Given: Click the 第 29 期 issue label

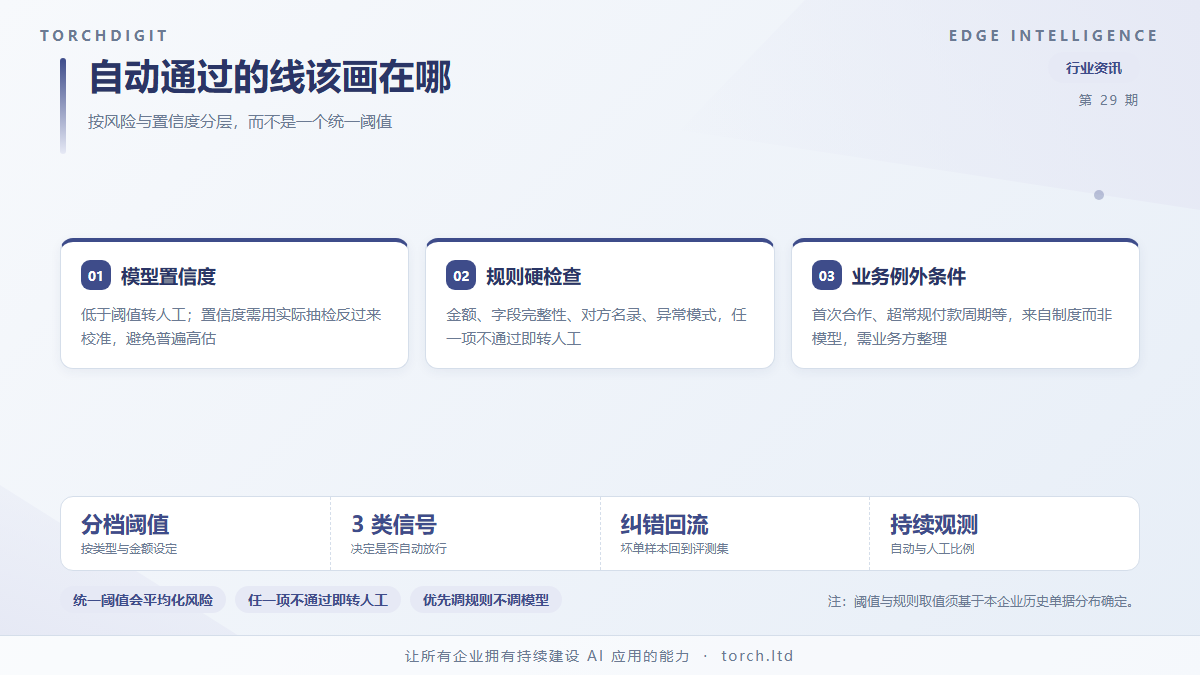Looking at the screenshot, I should [1108, 100].
